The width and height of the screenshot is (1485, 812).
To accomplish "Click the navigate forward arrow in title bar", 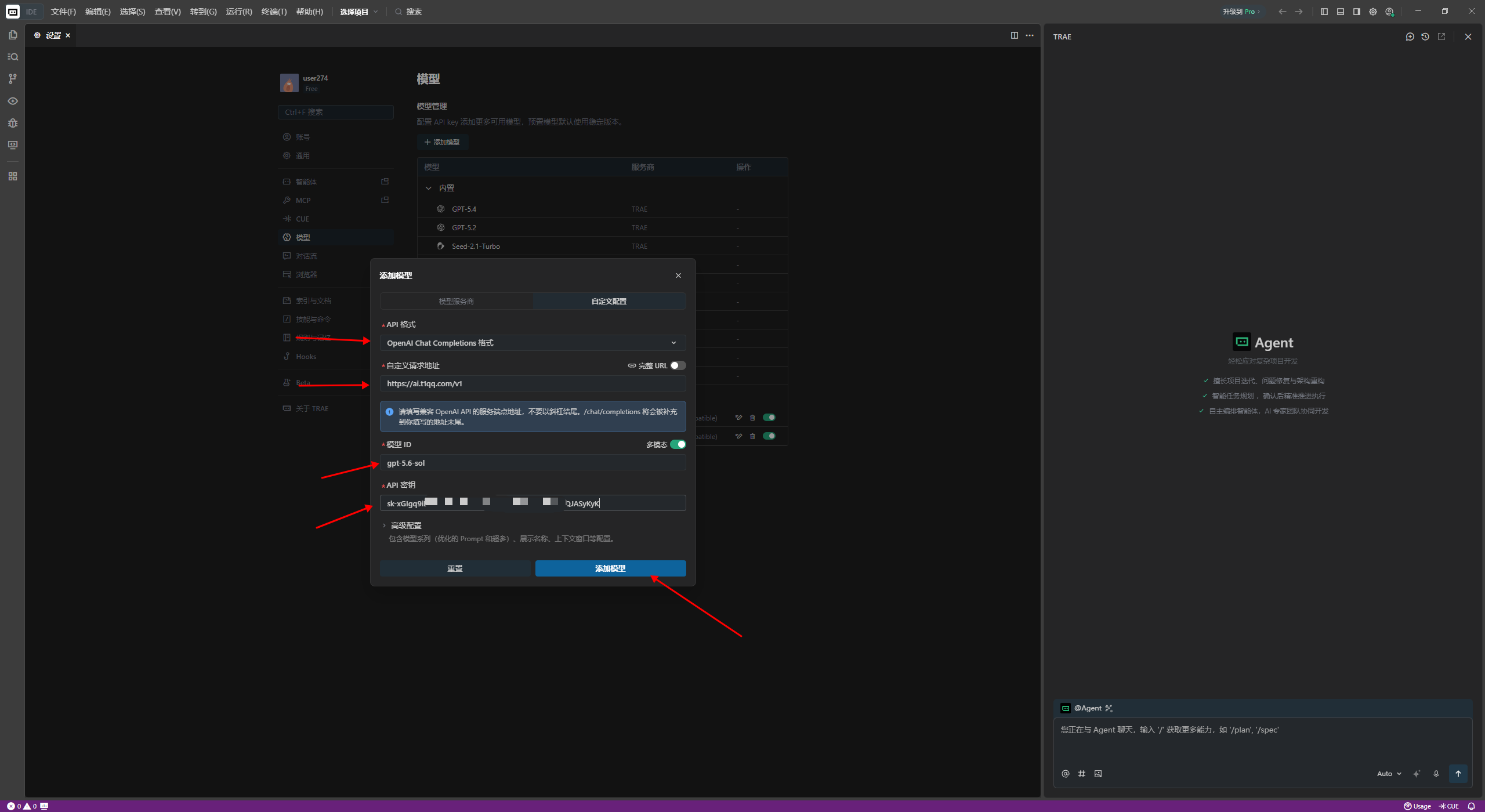I will click(1299, 12).
